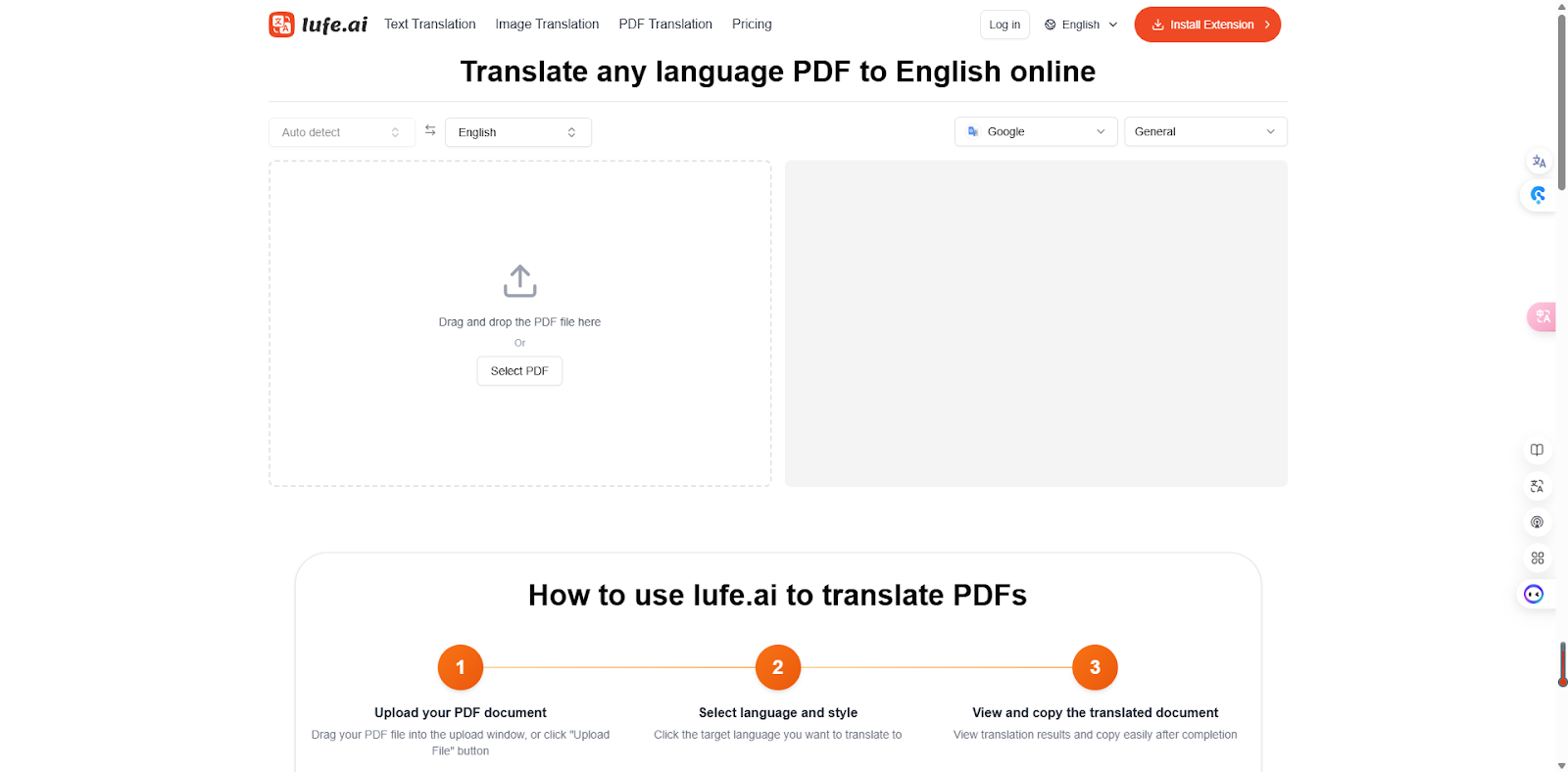
Task: Click the "Upload your PDF document" step title
Action: (x=461, y=712)
